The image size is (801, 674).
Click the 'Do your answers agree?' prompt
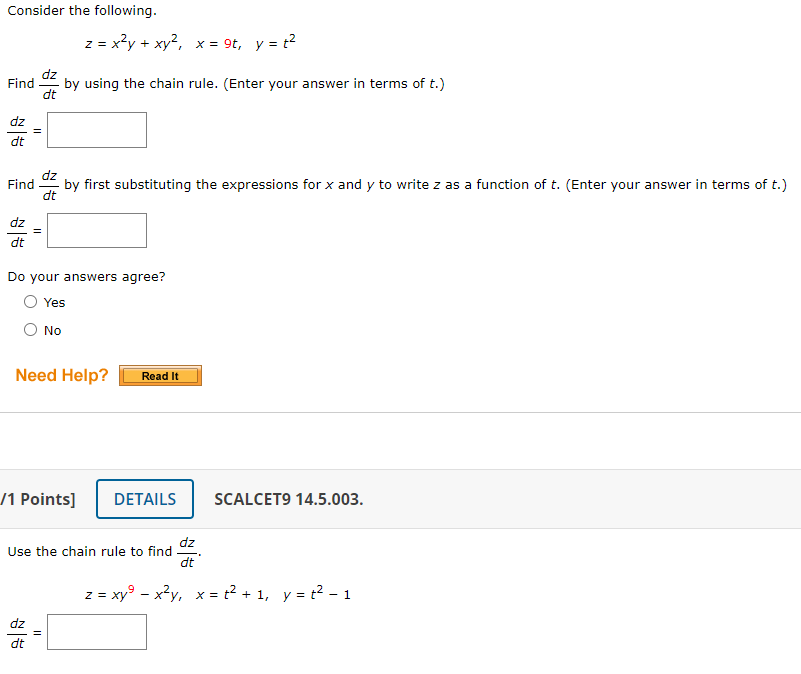pyautogui.click(x=85, y=276)
